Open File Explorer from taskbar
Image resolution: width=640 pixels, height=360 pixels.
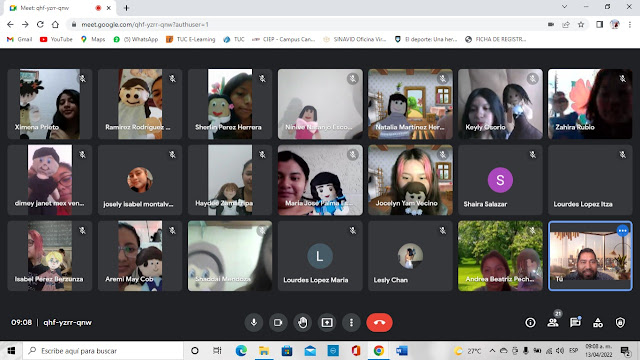click(x=264, y=351)
